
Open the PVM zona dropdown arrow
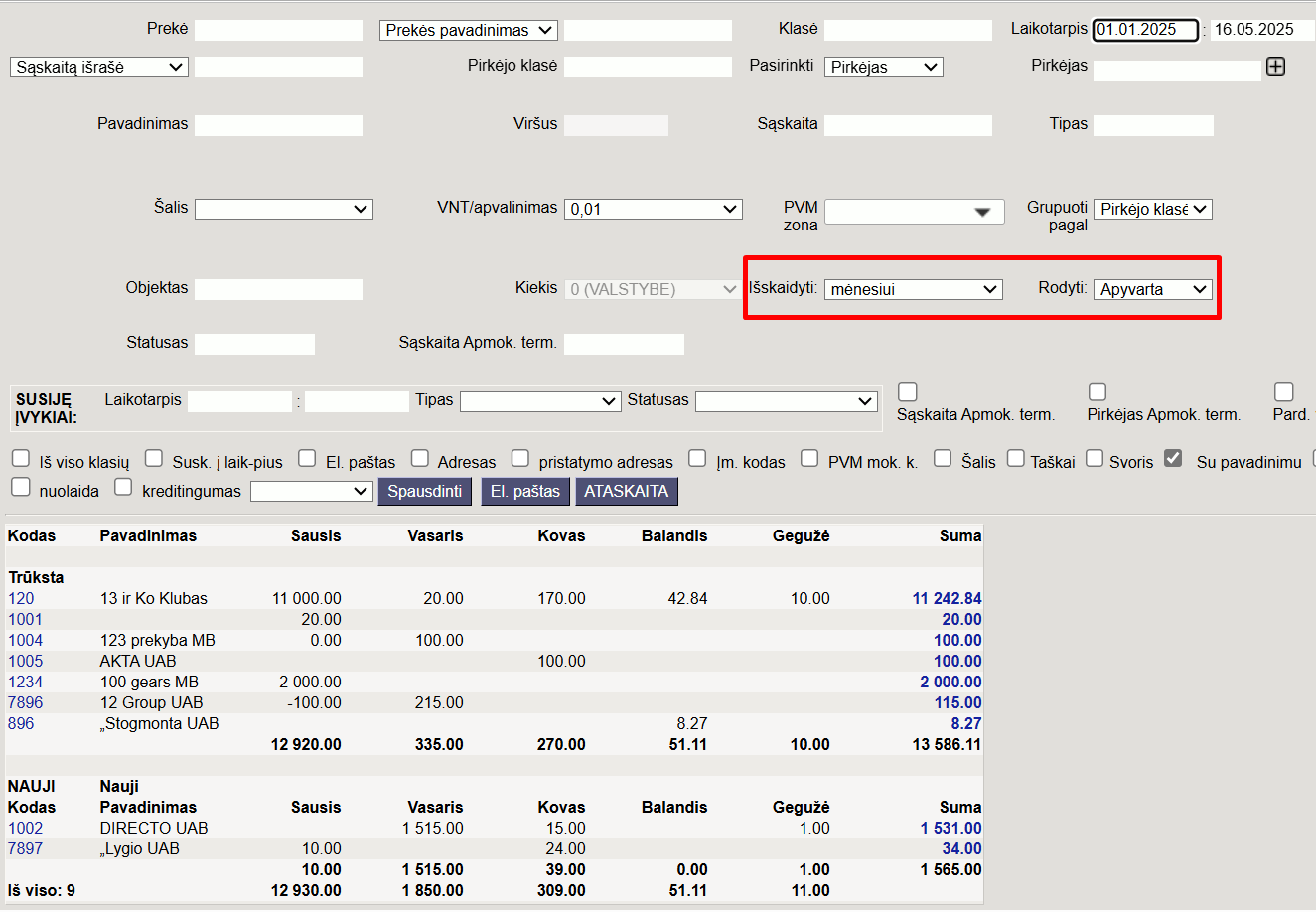tap(982, 212)
